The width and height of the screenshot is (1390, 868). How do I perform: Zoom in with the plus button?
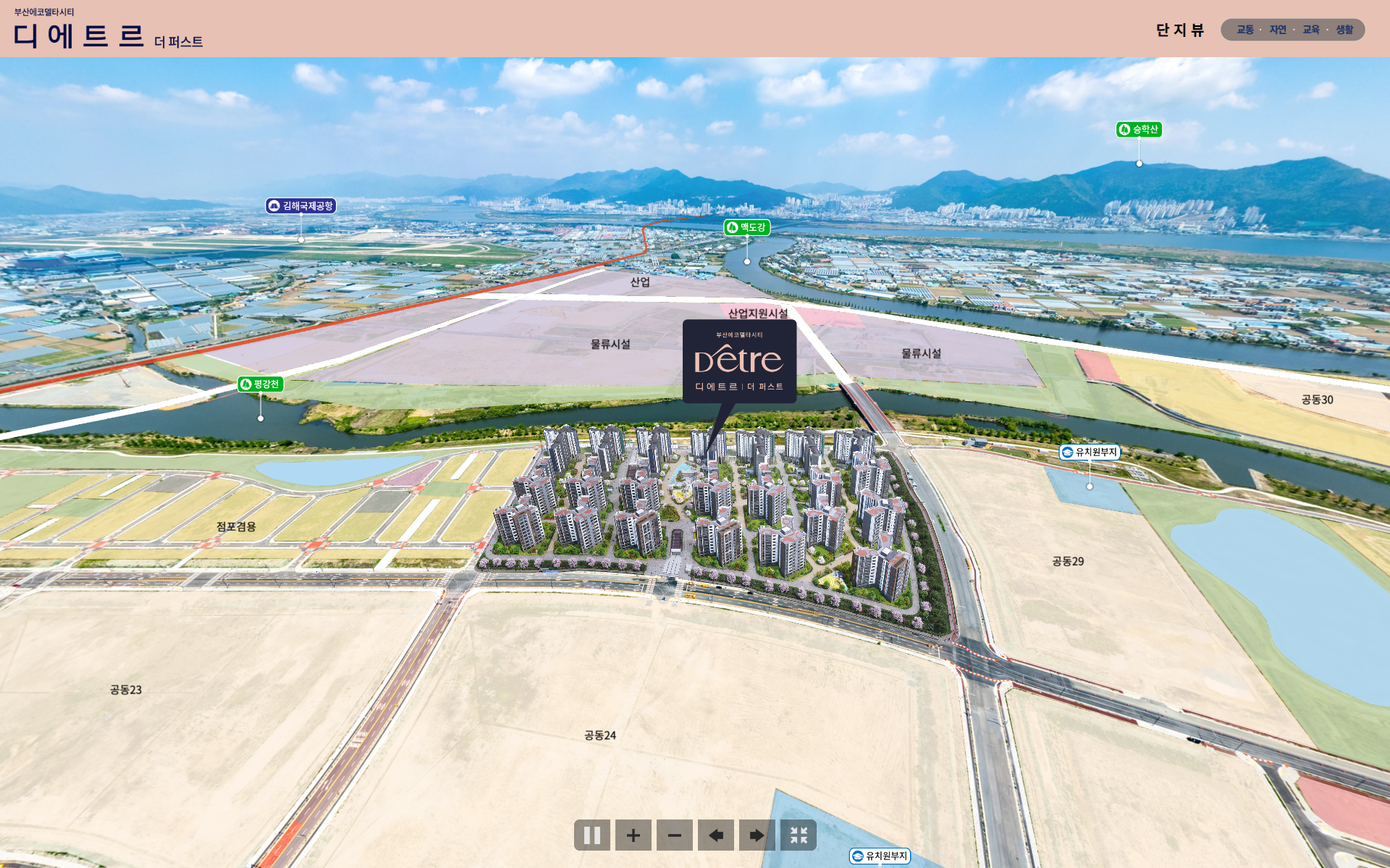pyautogui.click(x=633, y=835)
